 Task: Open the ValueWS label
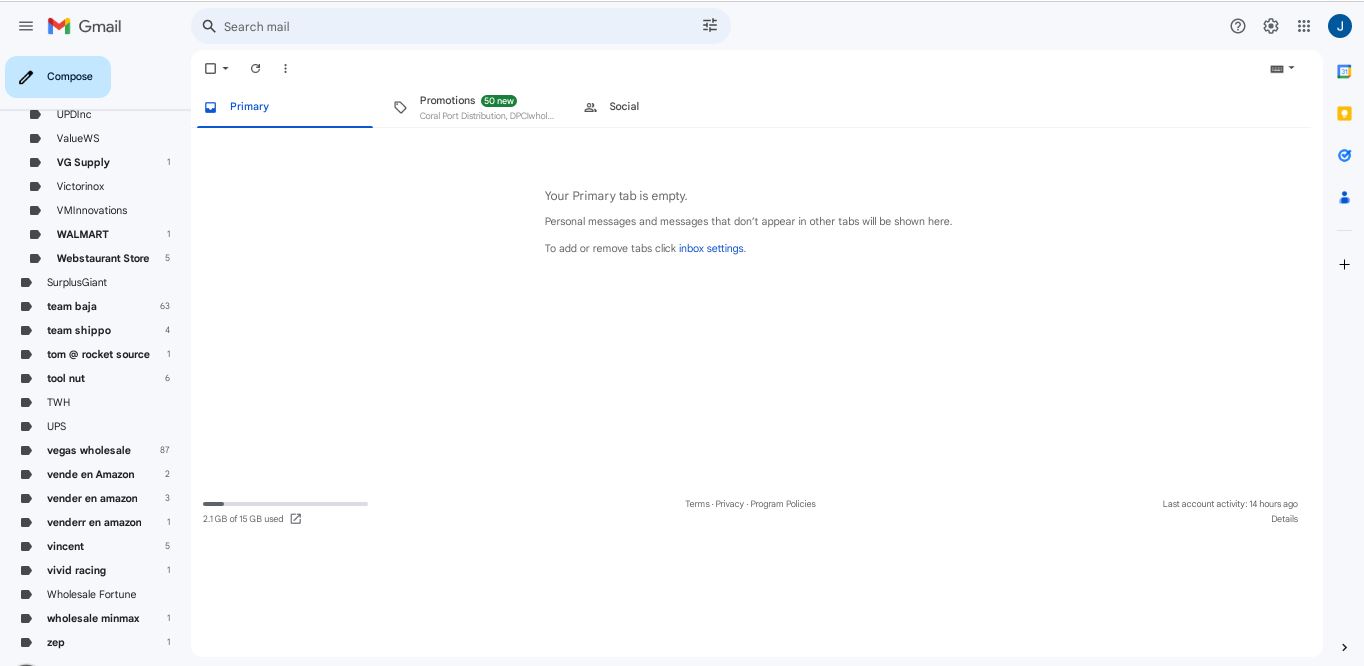(78, 138)
